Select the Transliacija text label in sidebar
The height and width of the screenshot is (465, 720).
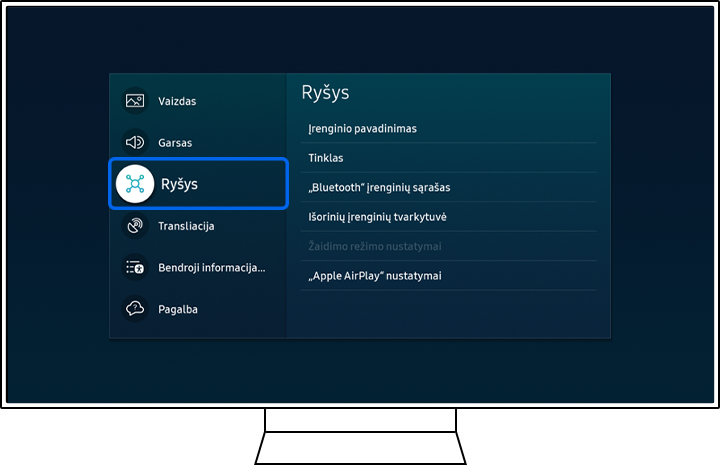point(186,226)
